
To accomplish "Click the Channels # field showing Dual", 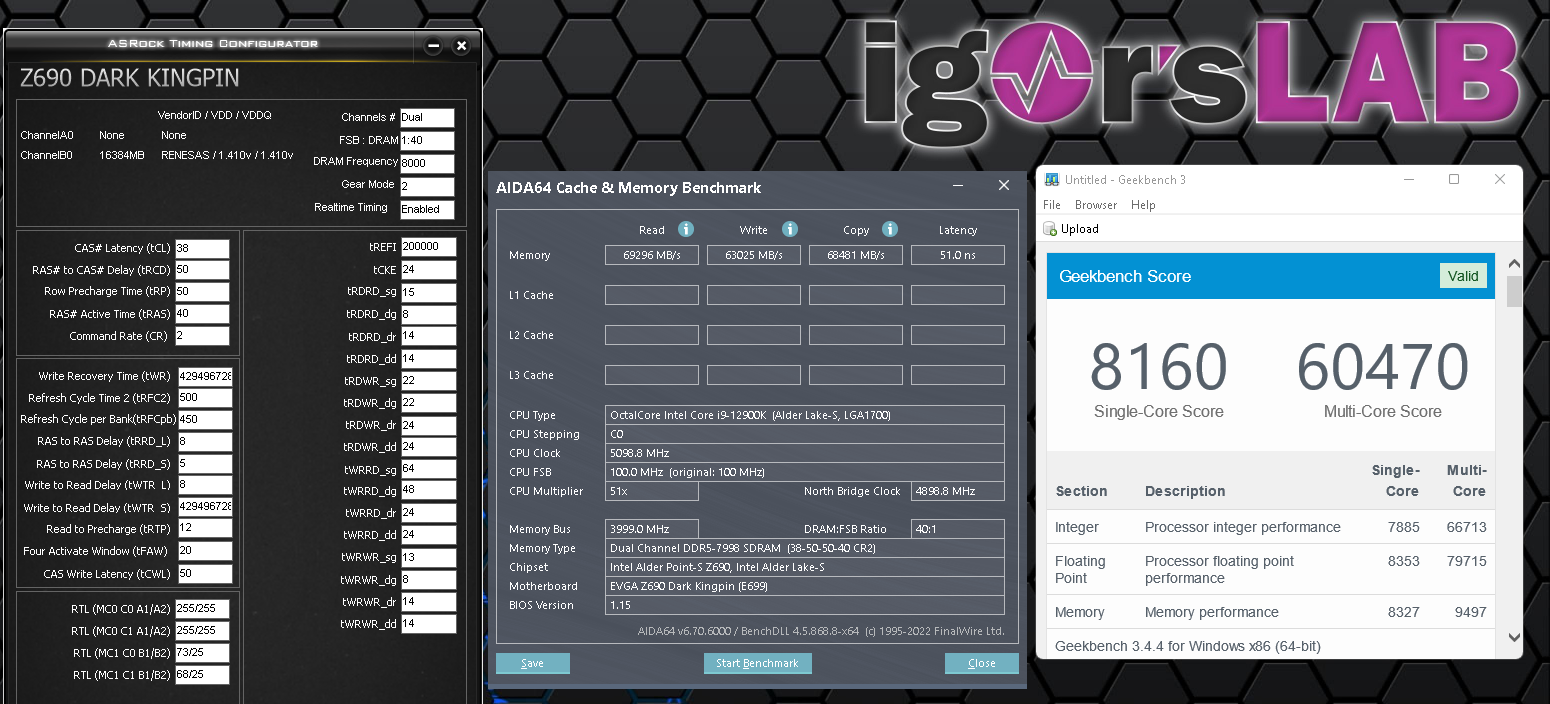I will (x=427, y=118).
